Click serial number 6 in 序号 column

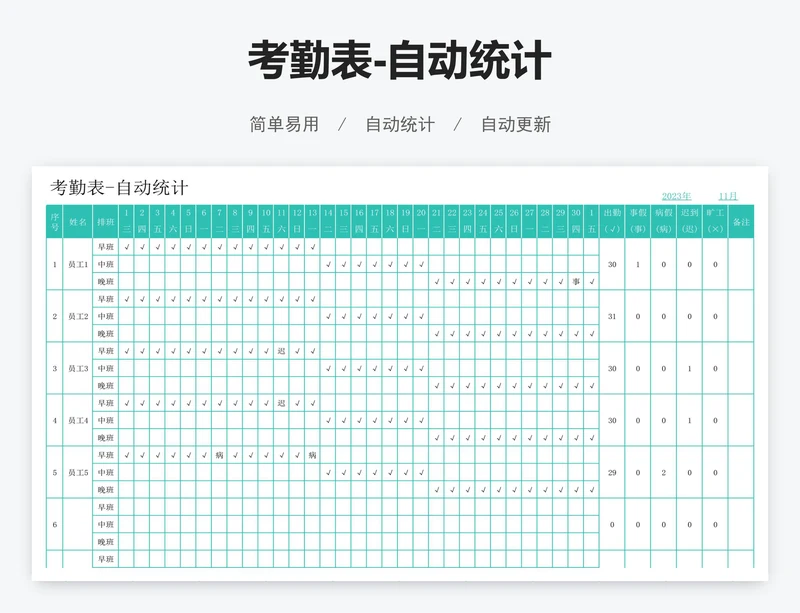[x=55, y=525]
